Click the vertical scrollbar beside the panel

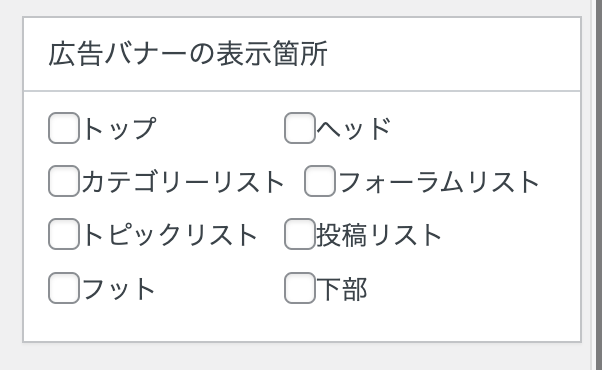point(596,185)
